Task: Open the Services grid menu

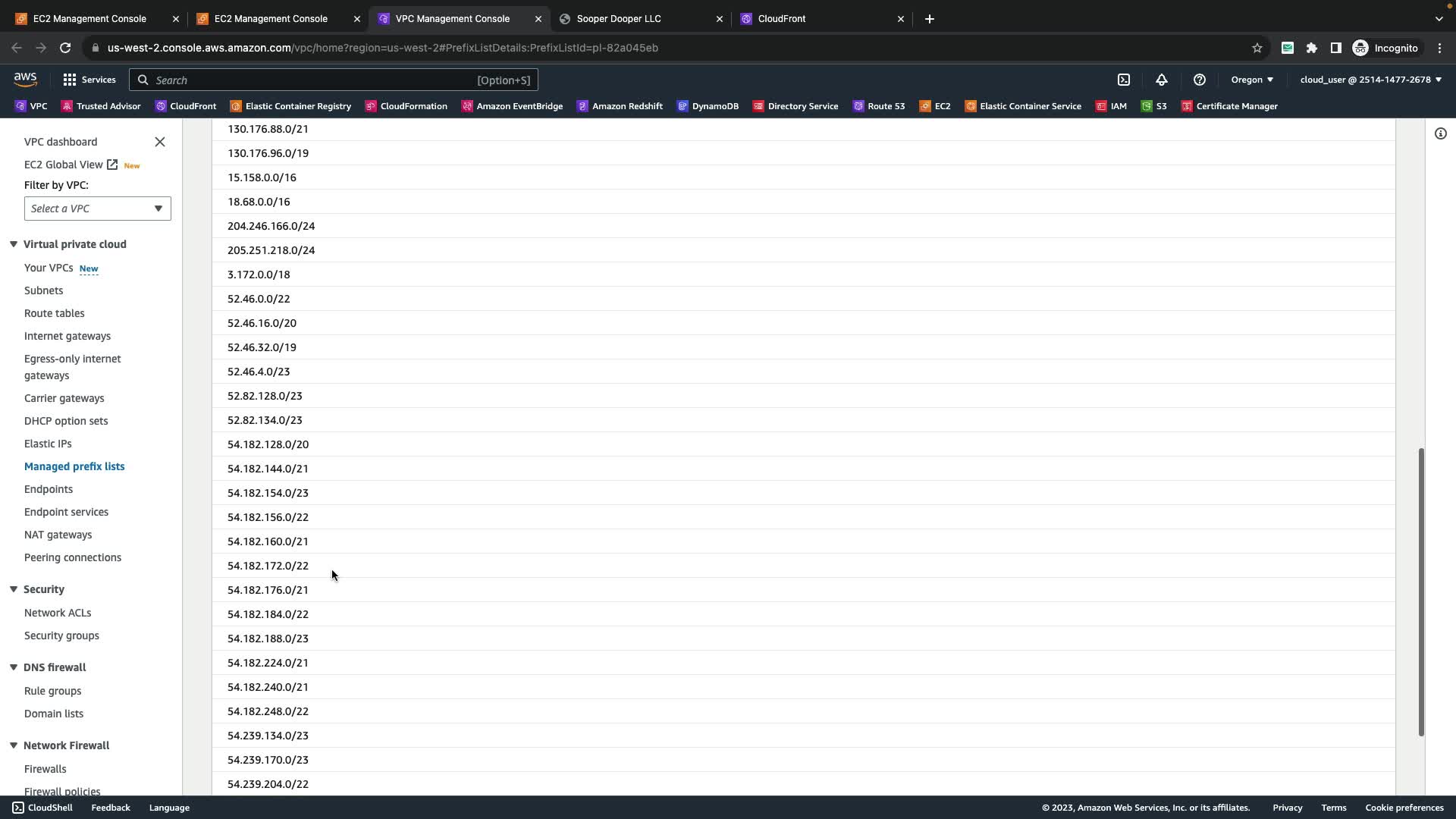Action: click(x=89, y=80)
